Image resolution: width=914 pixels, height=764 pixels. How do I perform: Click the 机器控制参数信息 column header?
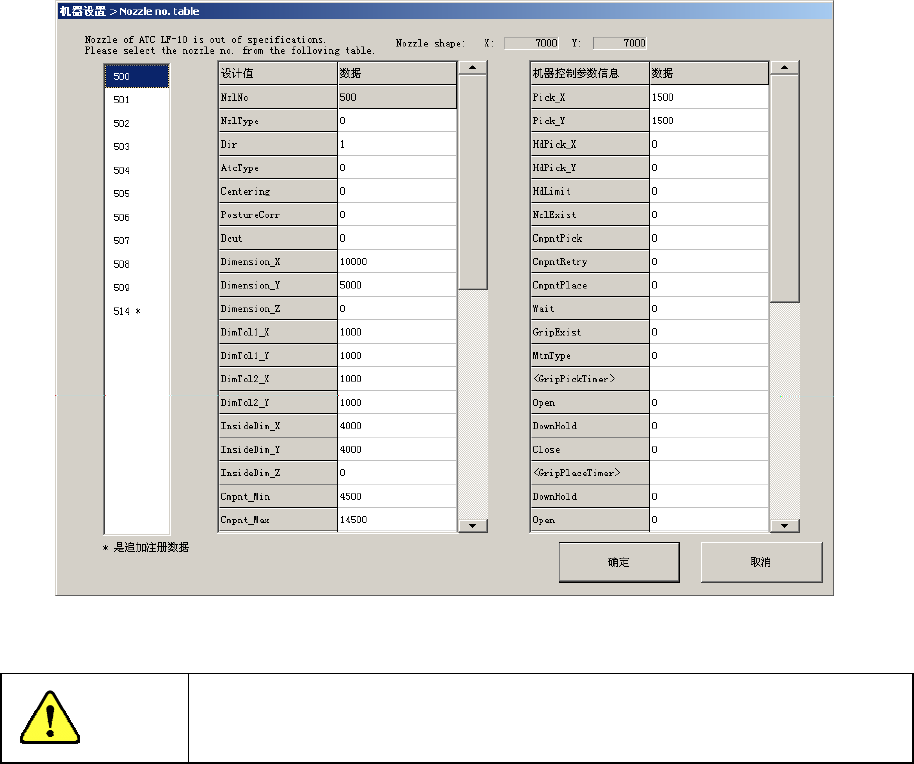590,73
